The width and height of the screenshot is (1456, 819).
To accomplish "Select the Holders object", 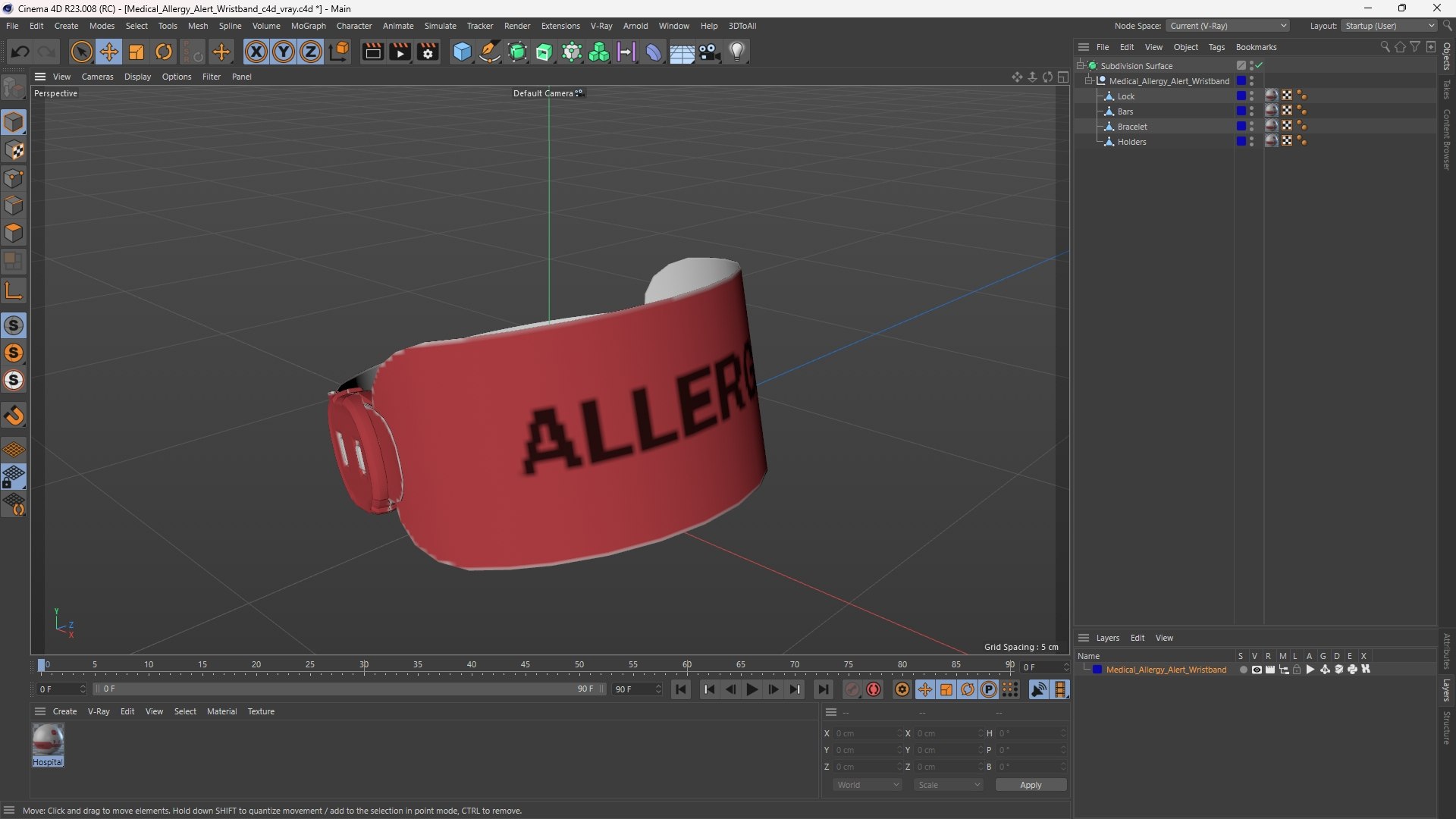I will point(1131,142).
